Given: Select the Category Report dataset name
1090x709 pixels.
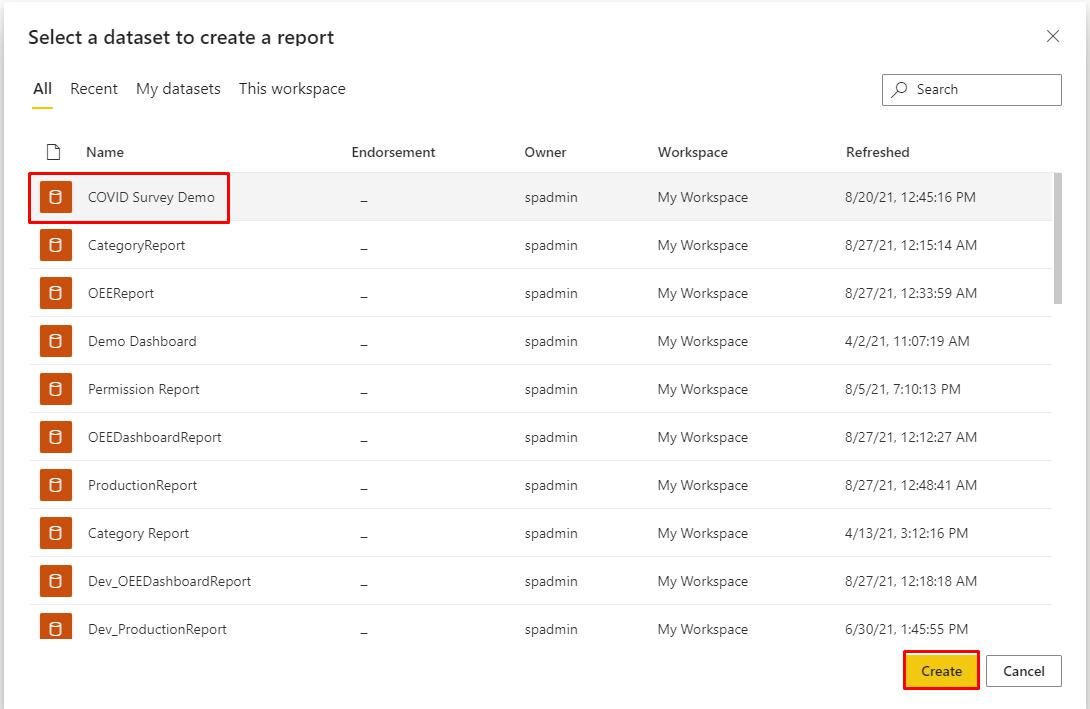Looking at the screenshot, I should click(x=137, y=533).
